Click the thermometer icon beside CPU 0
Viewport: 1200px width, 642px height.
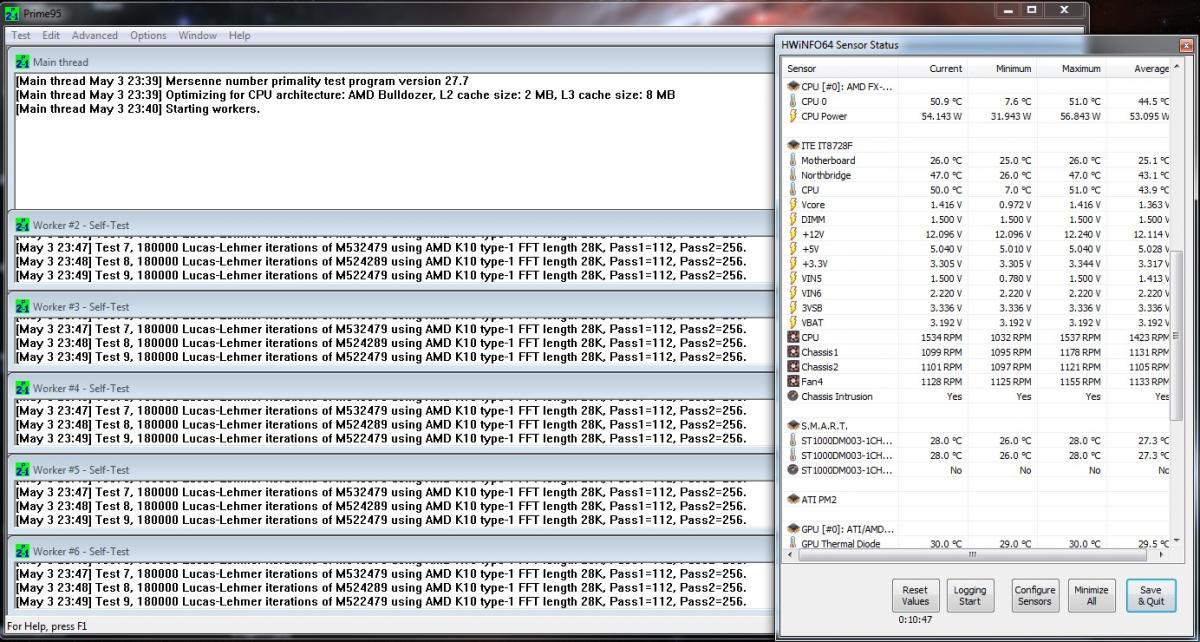793,102
